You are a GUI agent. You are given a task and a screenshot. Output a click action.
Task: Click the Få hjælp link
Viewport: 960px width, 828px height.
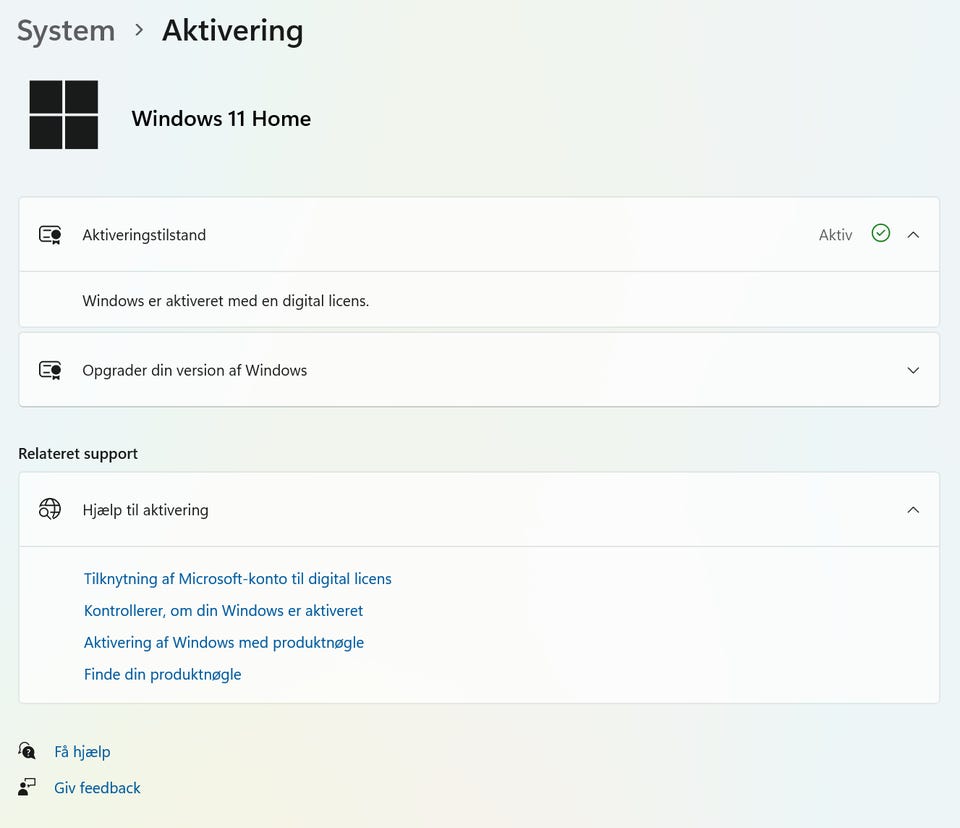(82, 751)
